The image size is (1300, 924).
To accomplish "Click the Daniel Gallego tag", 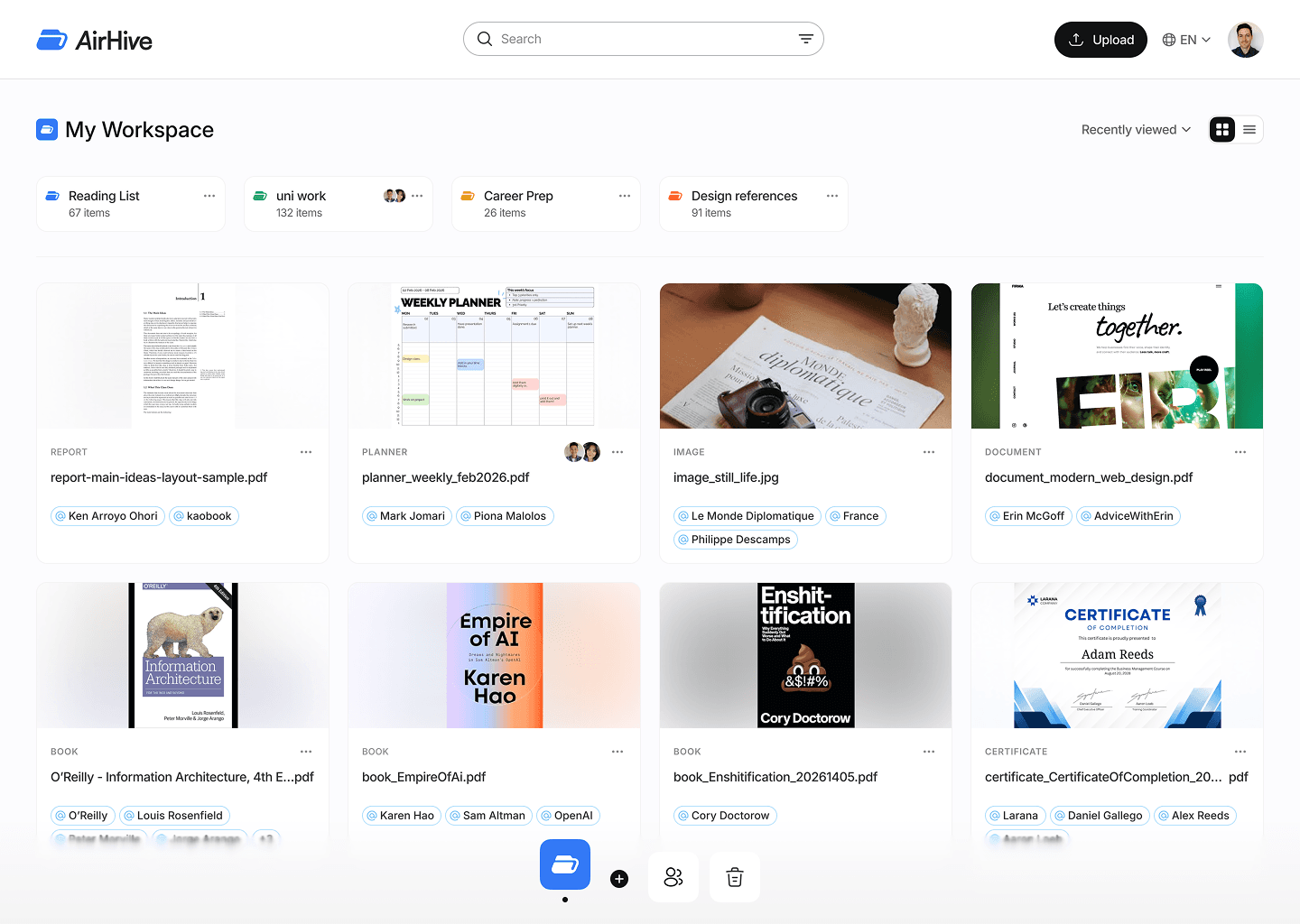I will pos(1100,816).
